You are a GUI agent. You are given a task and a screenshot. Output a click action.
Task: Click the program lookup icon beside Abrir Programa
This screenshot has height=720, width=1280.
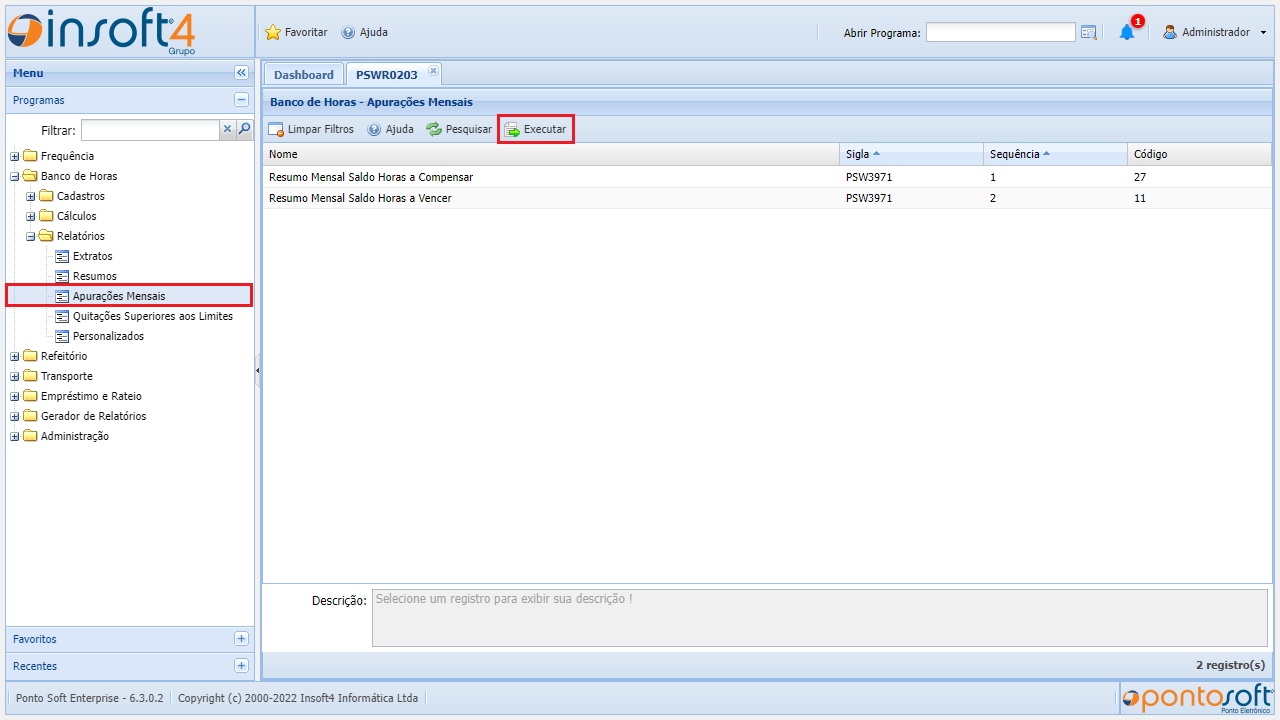point(1089,32)
